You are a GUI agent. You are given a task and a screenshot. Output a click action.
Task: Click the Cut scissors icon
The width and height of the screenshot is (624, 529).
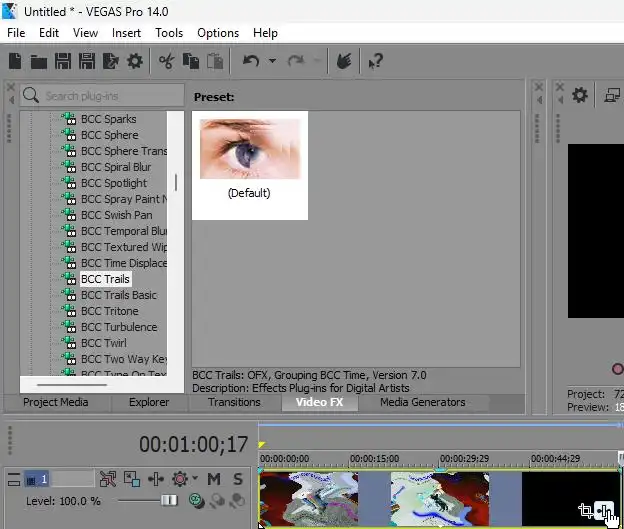[x=167, y=61]
